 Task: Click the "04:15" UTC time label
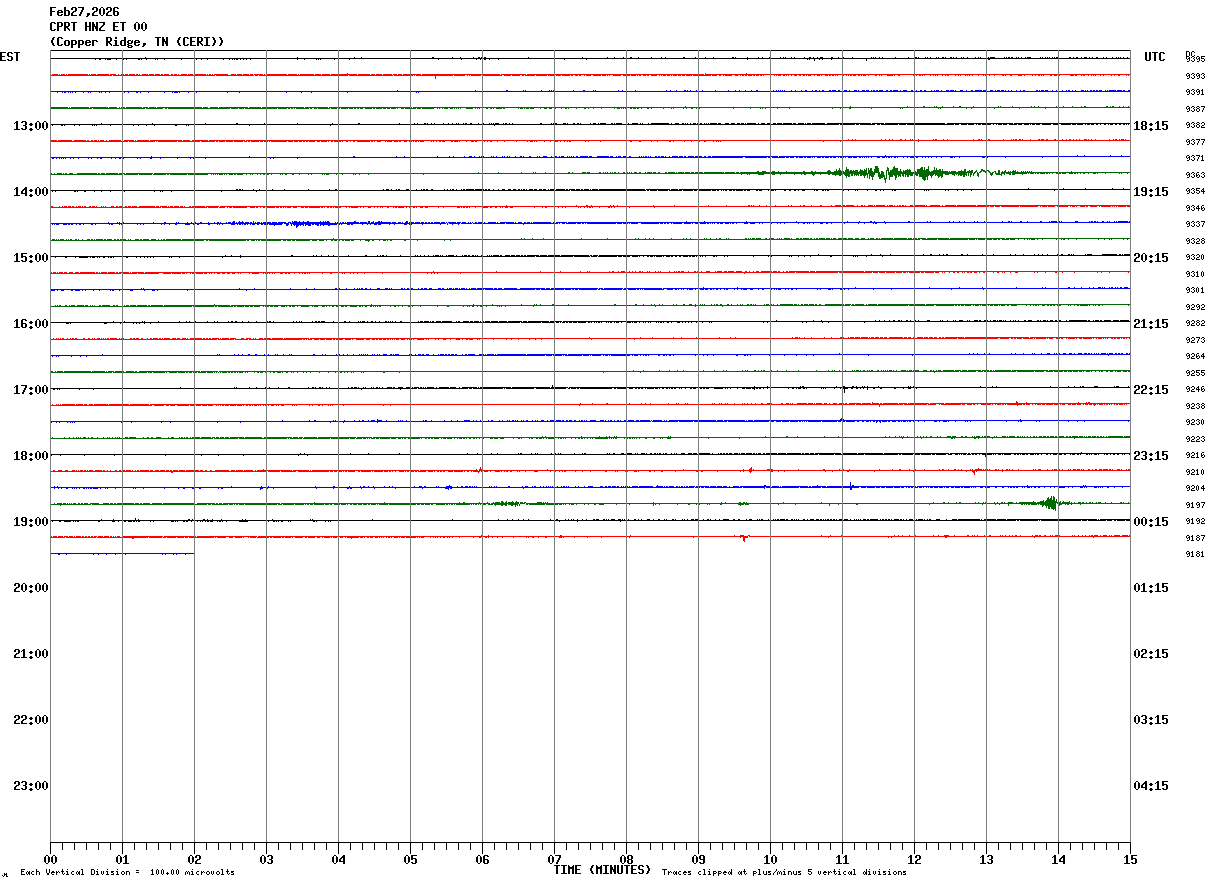click(1151, 786)
